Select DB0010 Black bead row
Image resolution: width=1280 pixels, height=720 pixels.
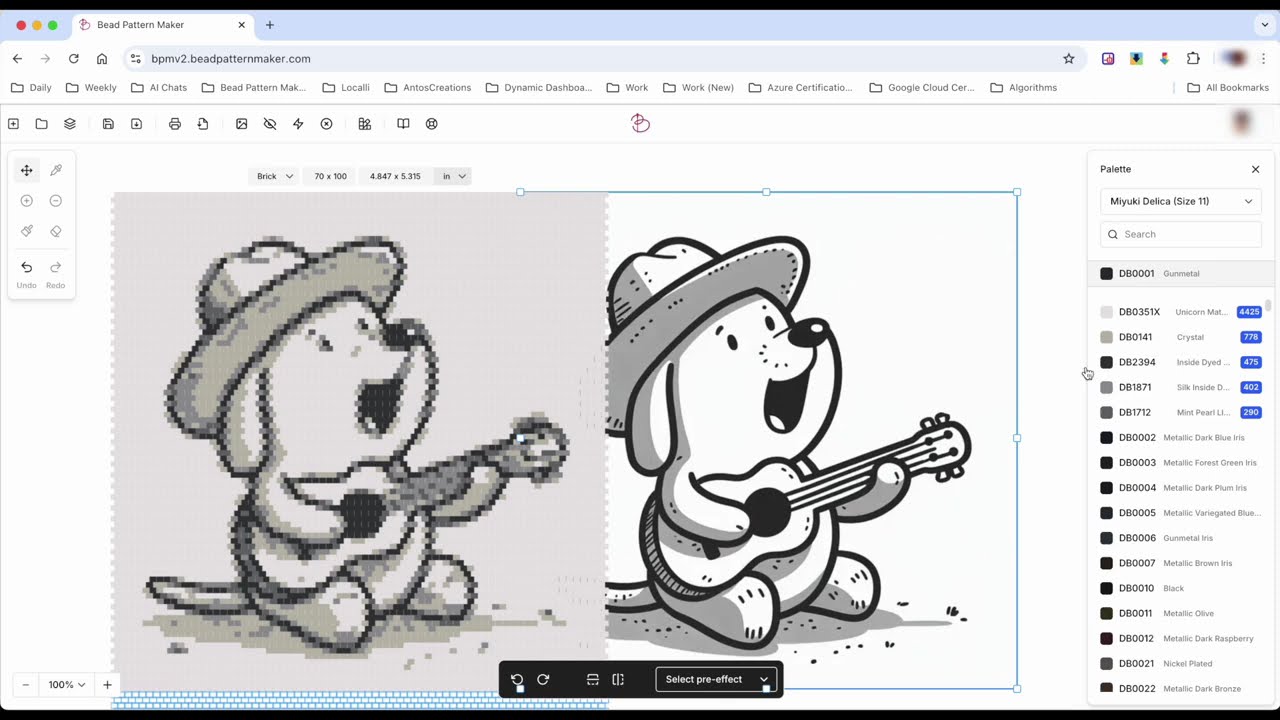click(x=1181, y=588)
